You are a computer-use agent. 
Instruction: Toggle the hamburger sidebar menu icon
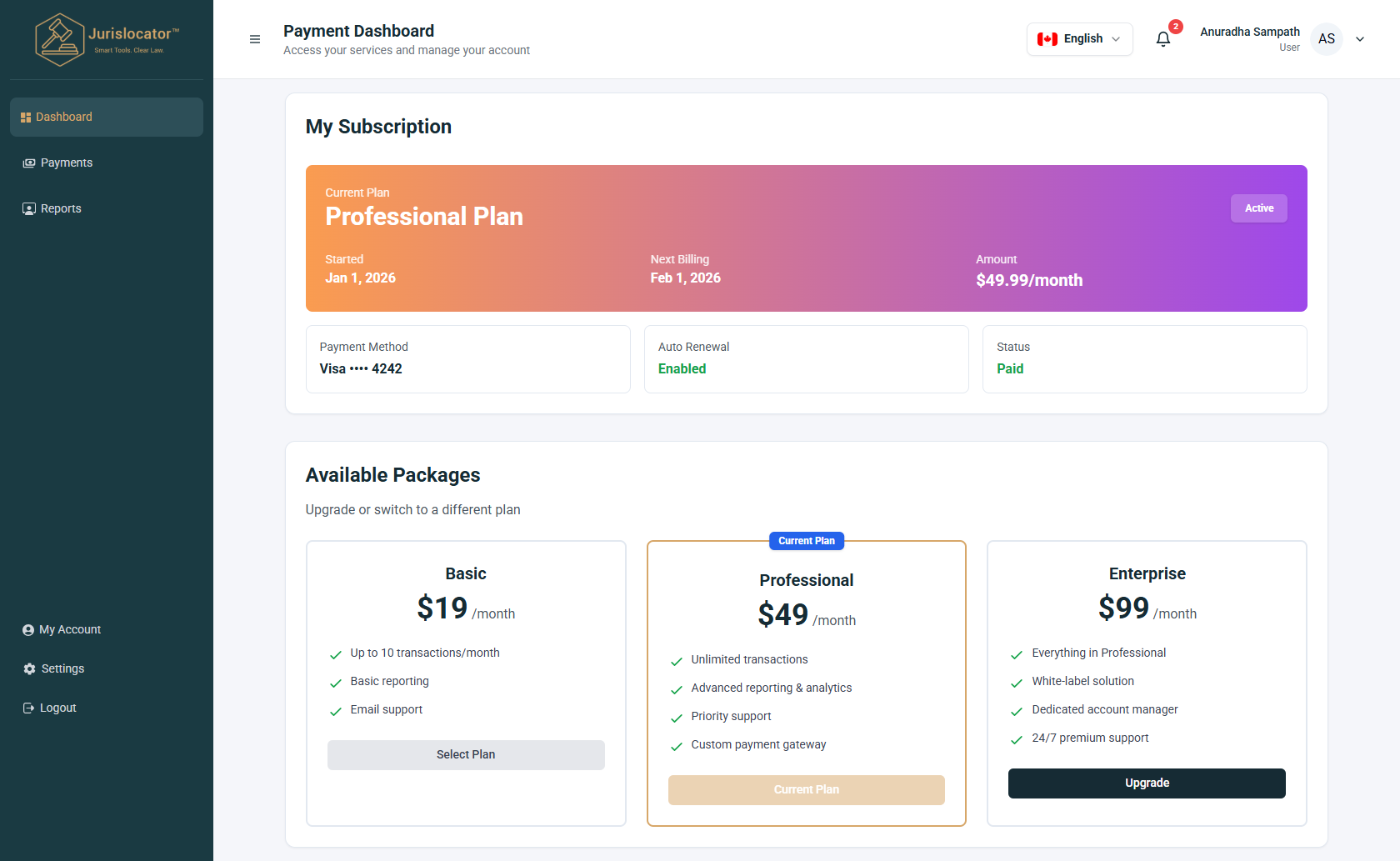(255, 39)
